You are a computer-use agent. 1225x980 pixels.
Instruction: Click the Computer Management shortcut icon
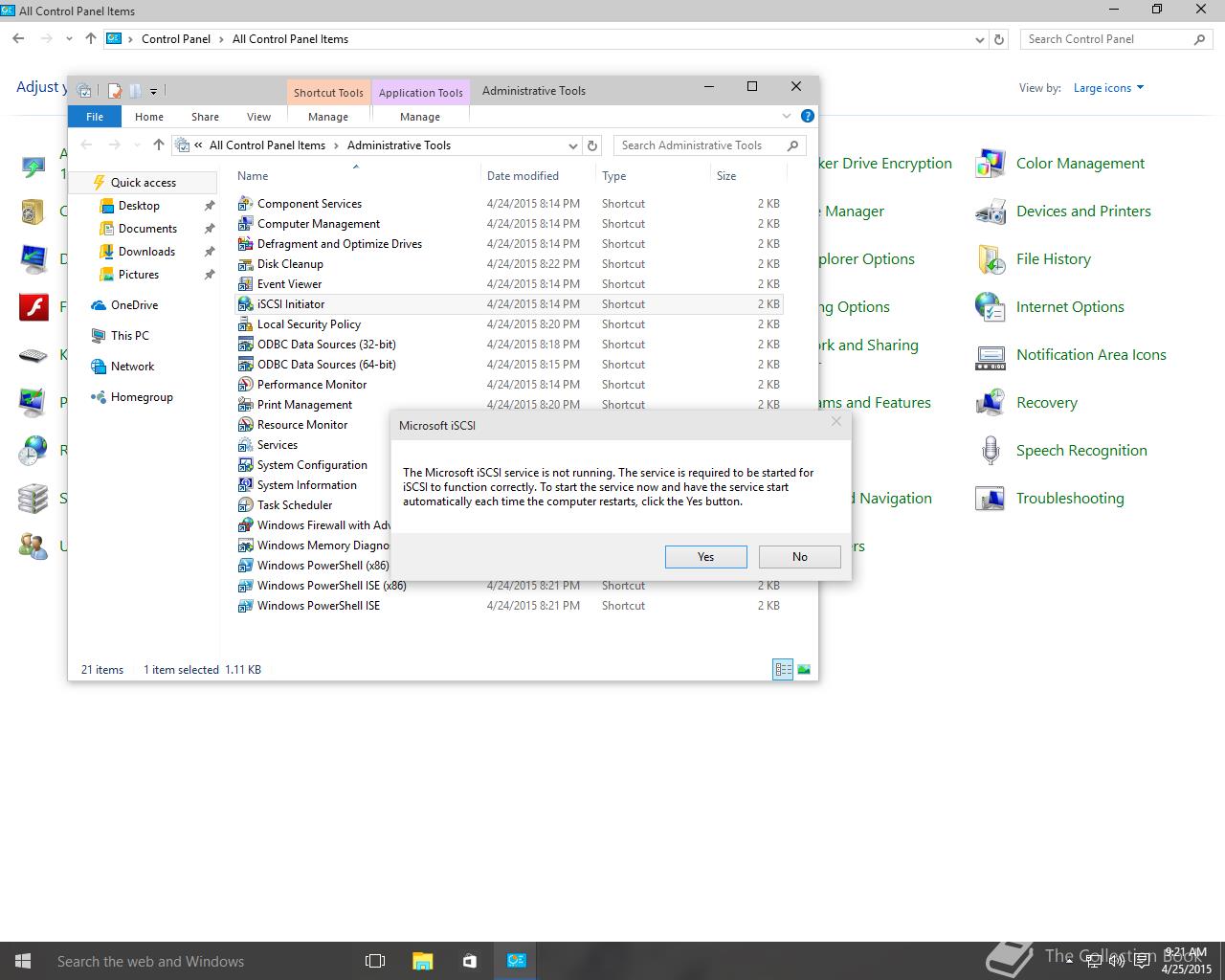(x=245, y=224)
